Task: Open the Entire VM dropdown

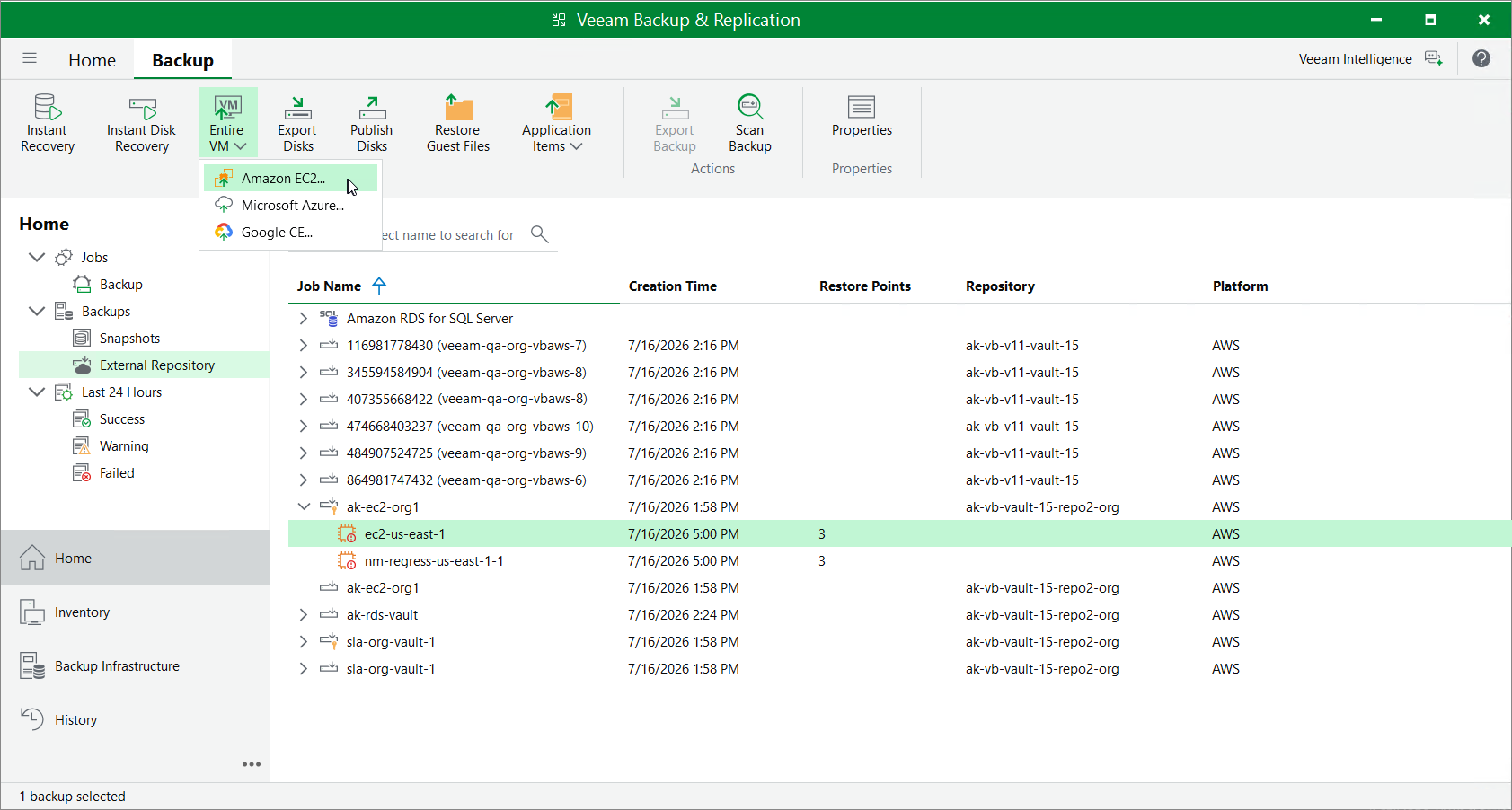Action: point(228,122)
